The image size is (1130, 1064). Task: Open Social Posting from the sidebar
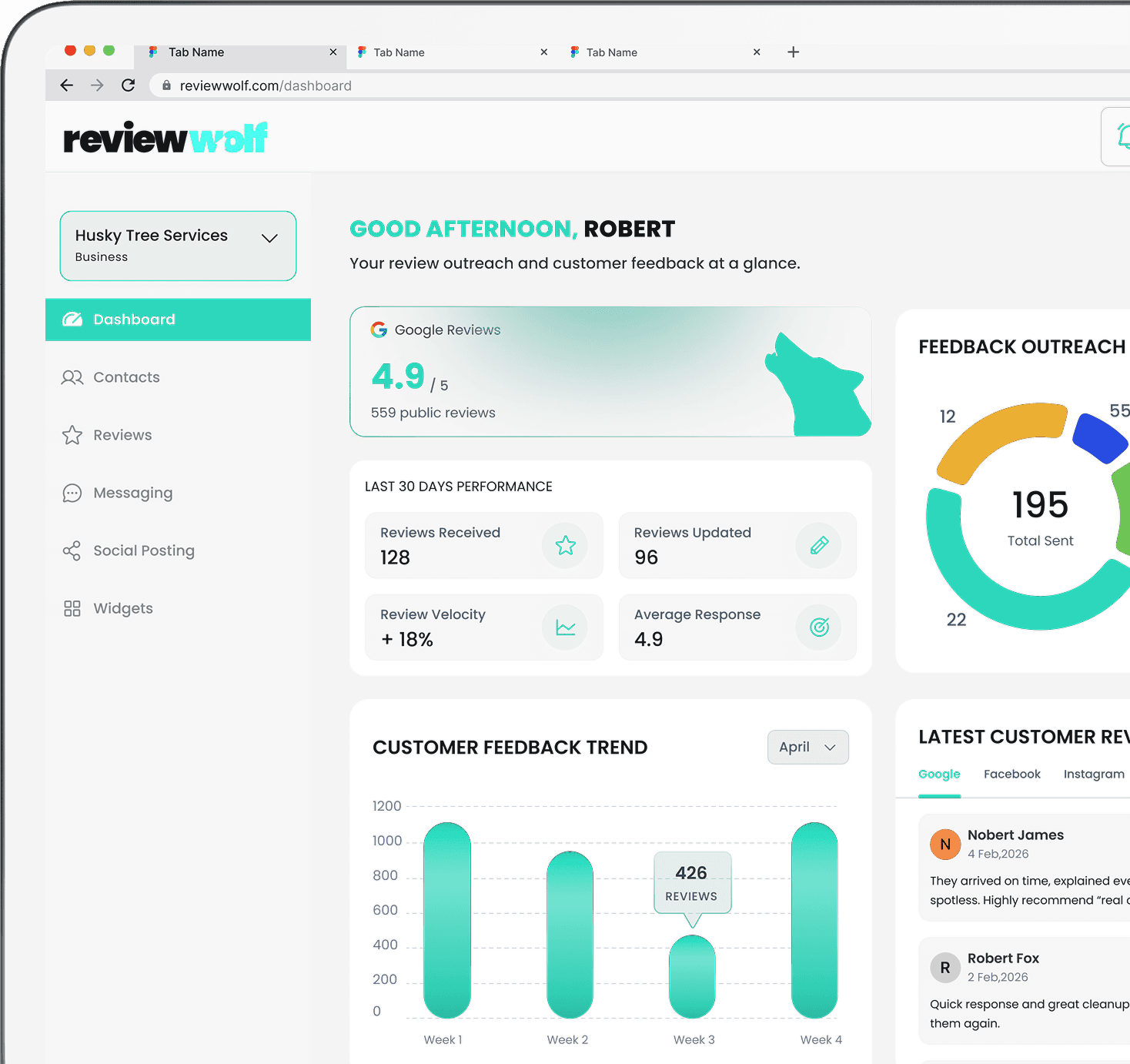click(178, 550)
